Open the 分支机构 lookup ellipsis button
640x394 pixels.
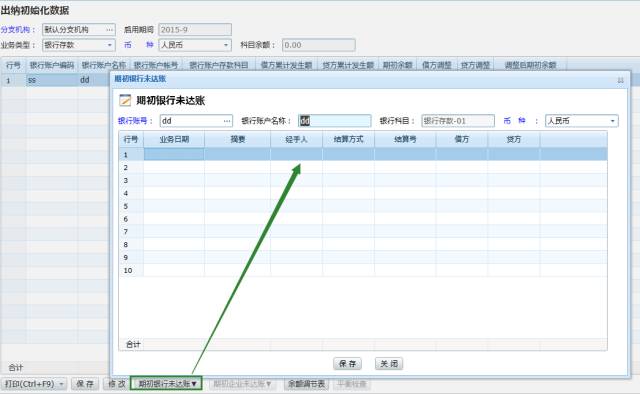coord(109,29)
